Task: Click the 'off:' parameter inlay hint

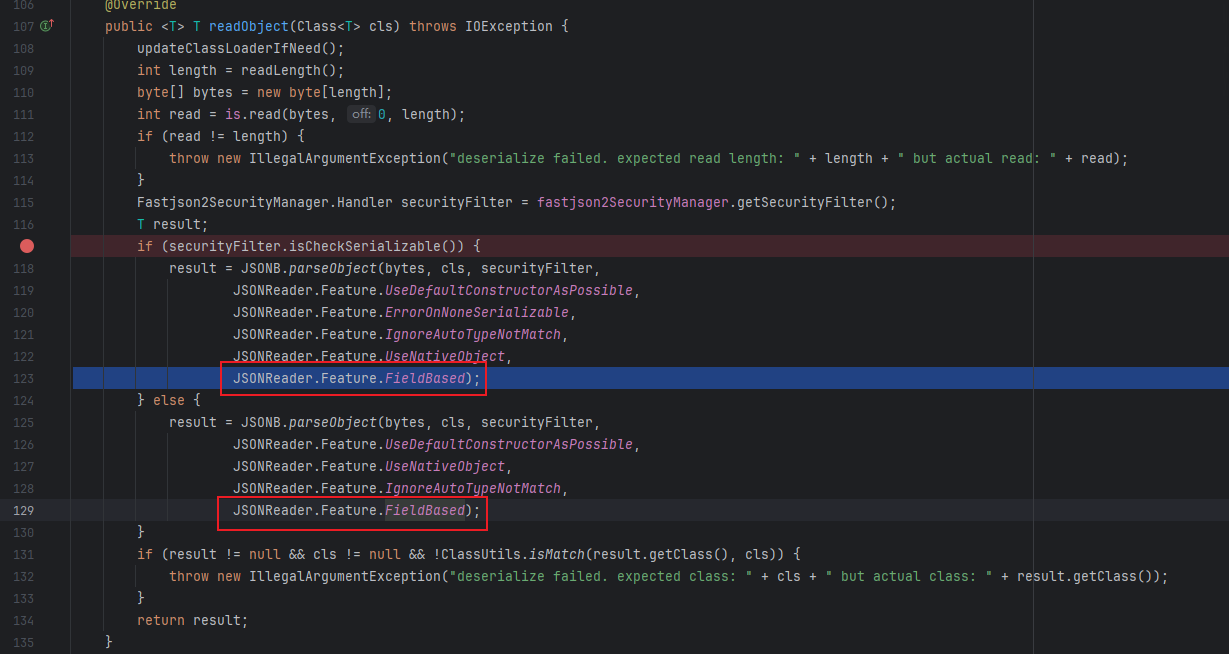Action: pyautogui.click(x=360, y=114)
